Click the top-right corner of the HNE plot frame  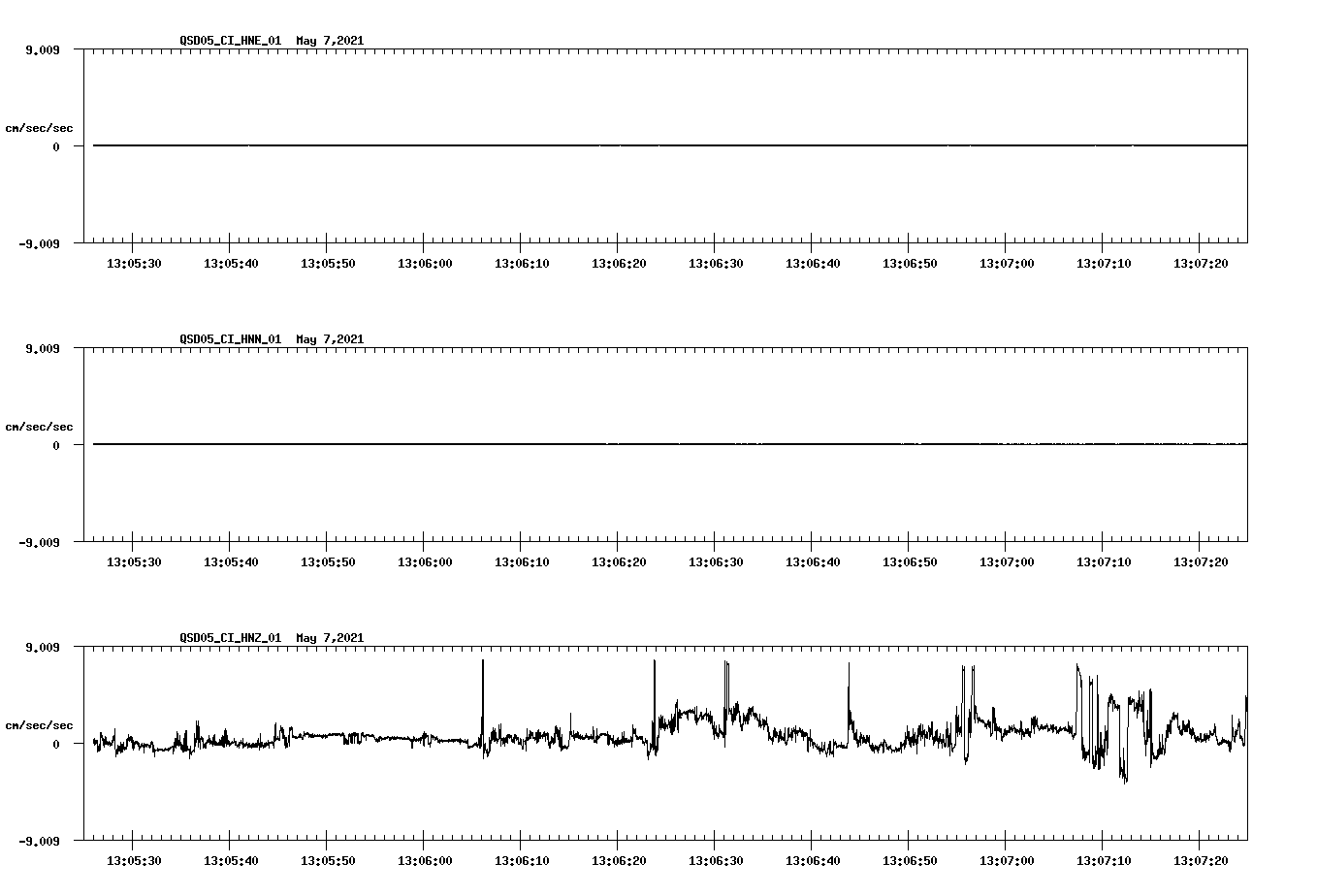pyautogui.click(x=1248, y=47)
